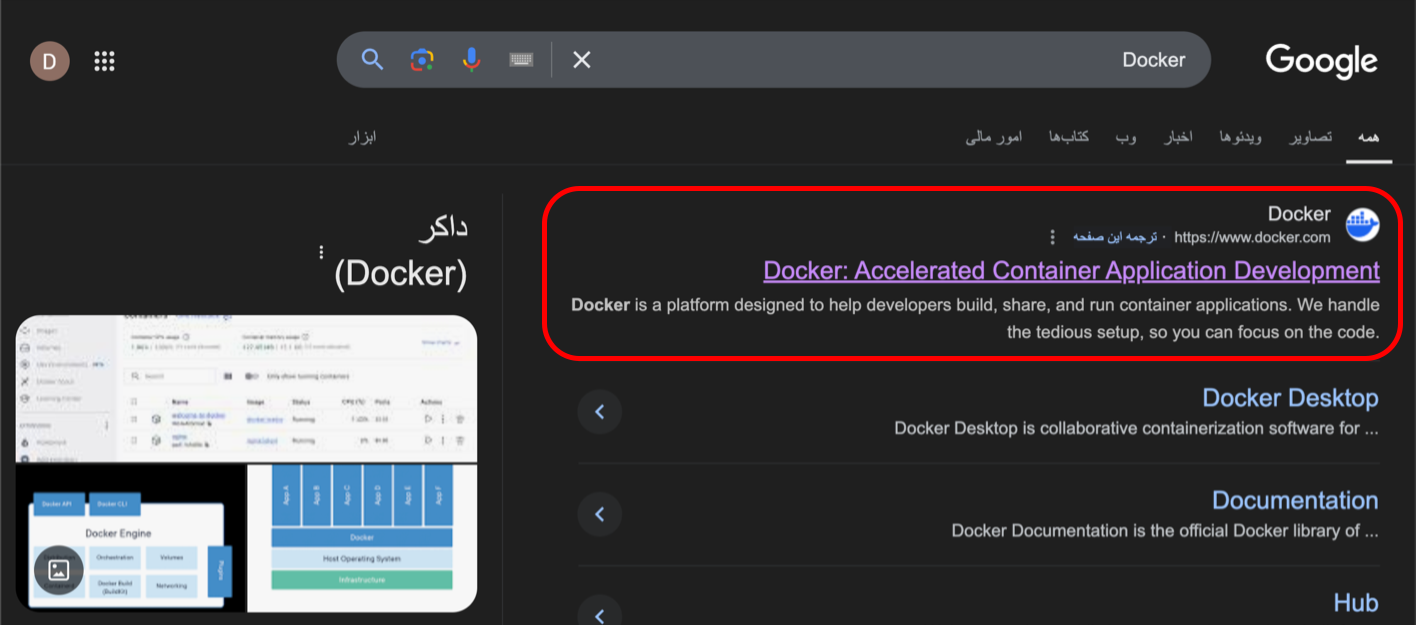Click the Docker Engine architecture diagram thumbnail

click(128, 537)
